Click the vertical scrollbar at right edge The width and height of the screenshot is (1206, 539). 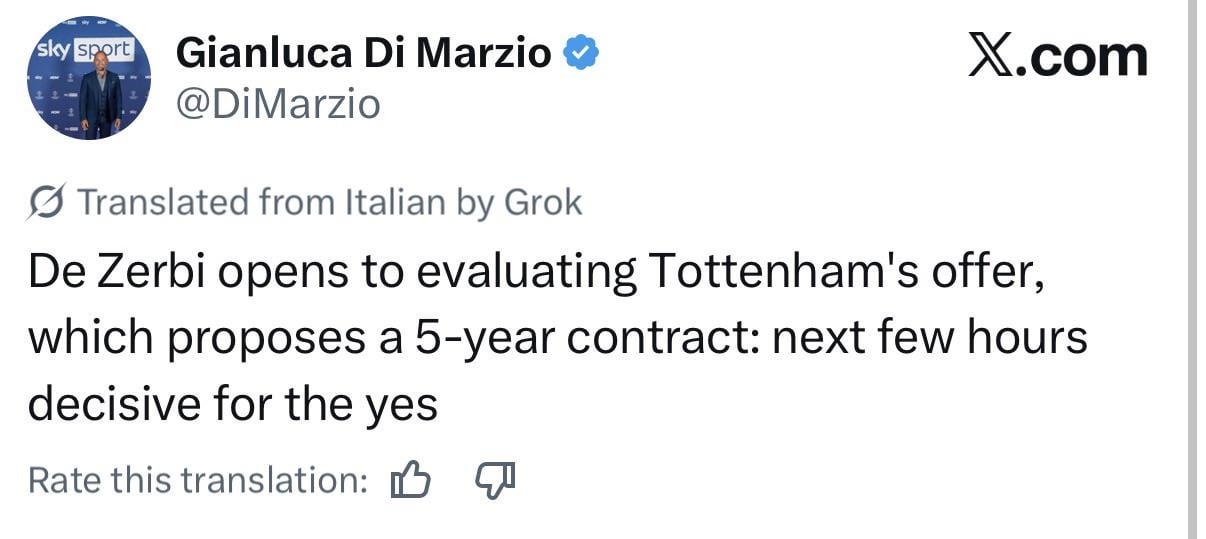pyautogui.click(x=1193, y=269)
